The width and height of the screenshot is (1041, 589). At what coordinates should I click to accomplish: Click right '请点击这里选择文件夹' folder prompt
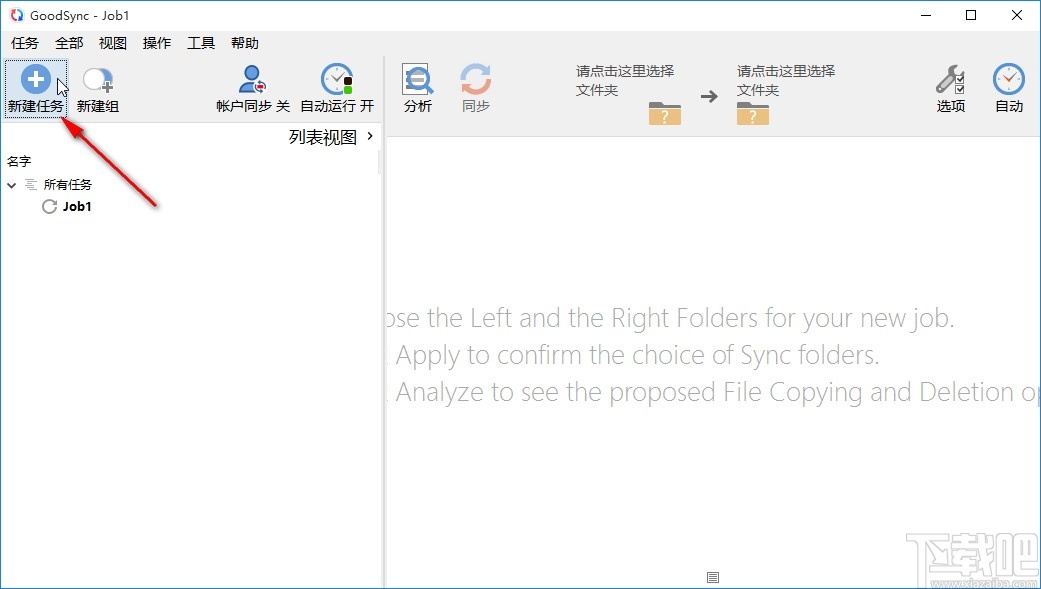tap(785, 80)
